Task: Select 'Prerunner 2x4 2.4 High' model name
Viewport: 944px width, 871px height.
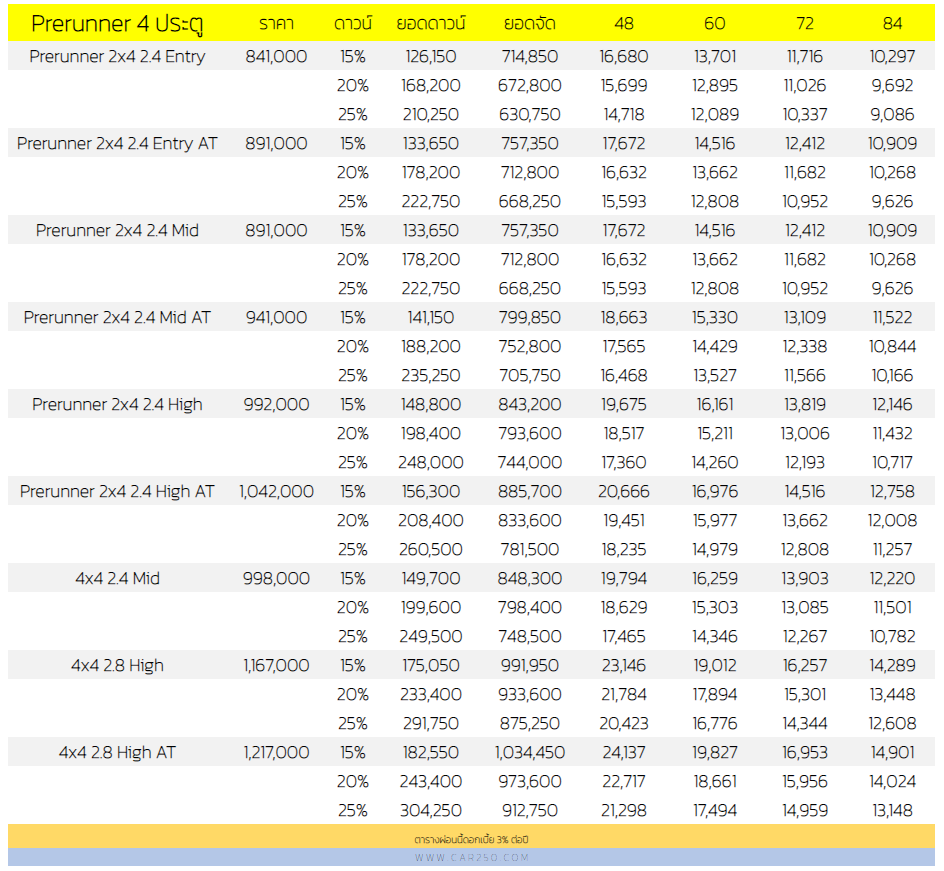Action: [x=117, y=405]
